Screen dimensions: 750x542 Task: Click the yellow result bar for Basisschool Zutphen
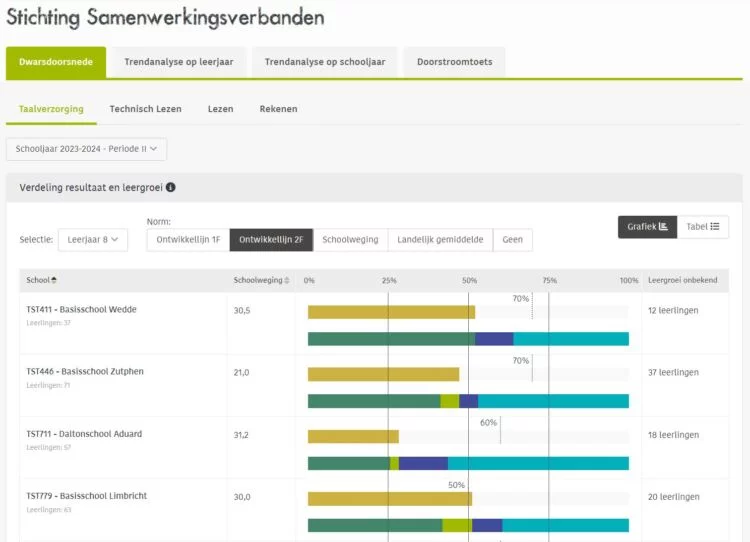click(x=383, y=374)
